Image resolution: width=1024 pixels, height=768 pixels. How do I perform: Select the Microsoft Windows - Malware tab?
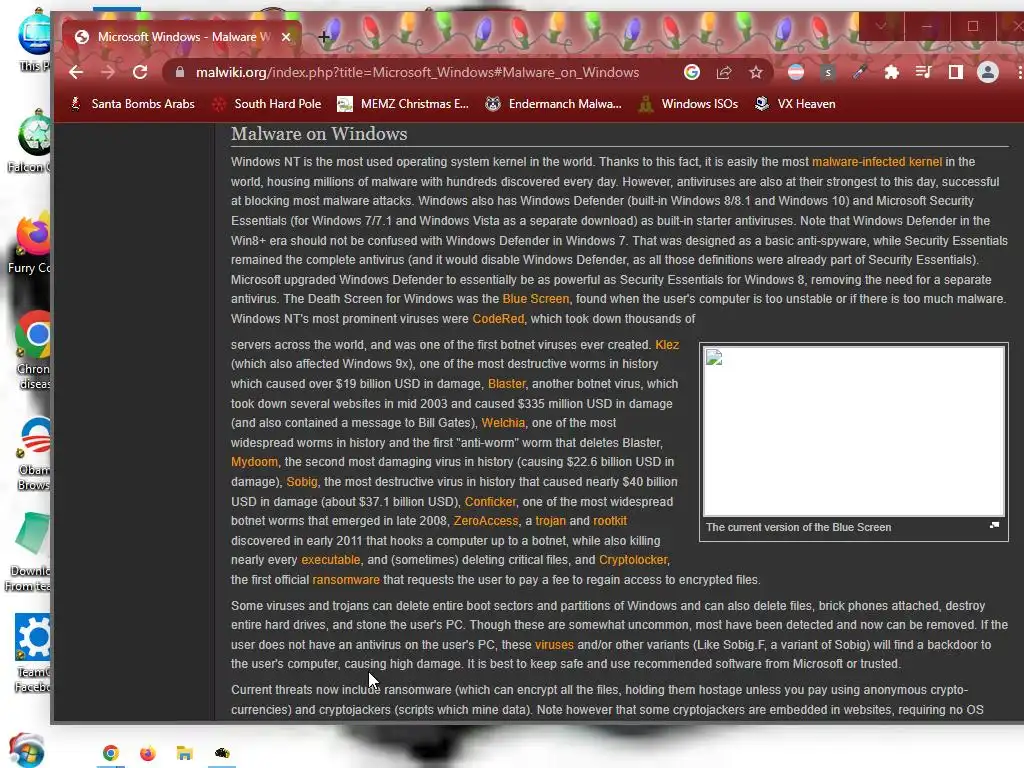[x=182, y=37]
